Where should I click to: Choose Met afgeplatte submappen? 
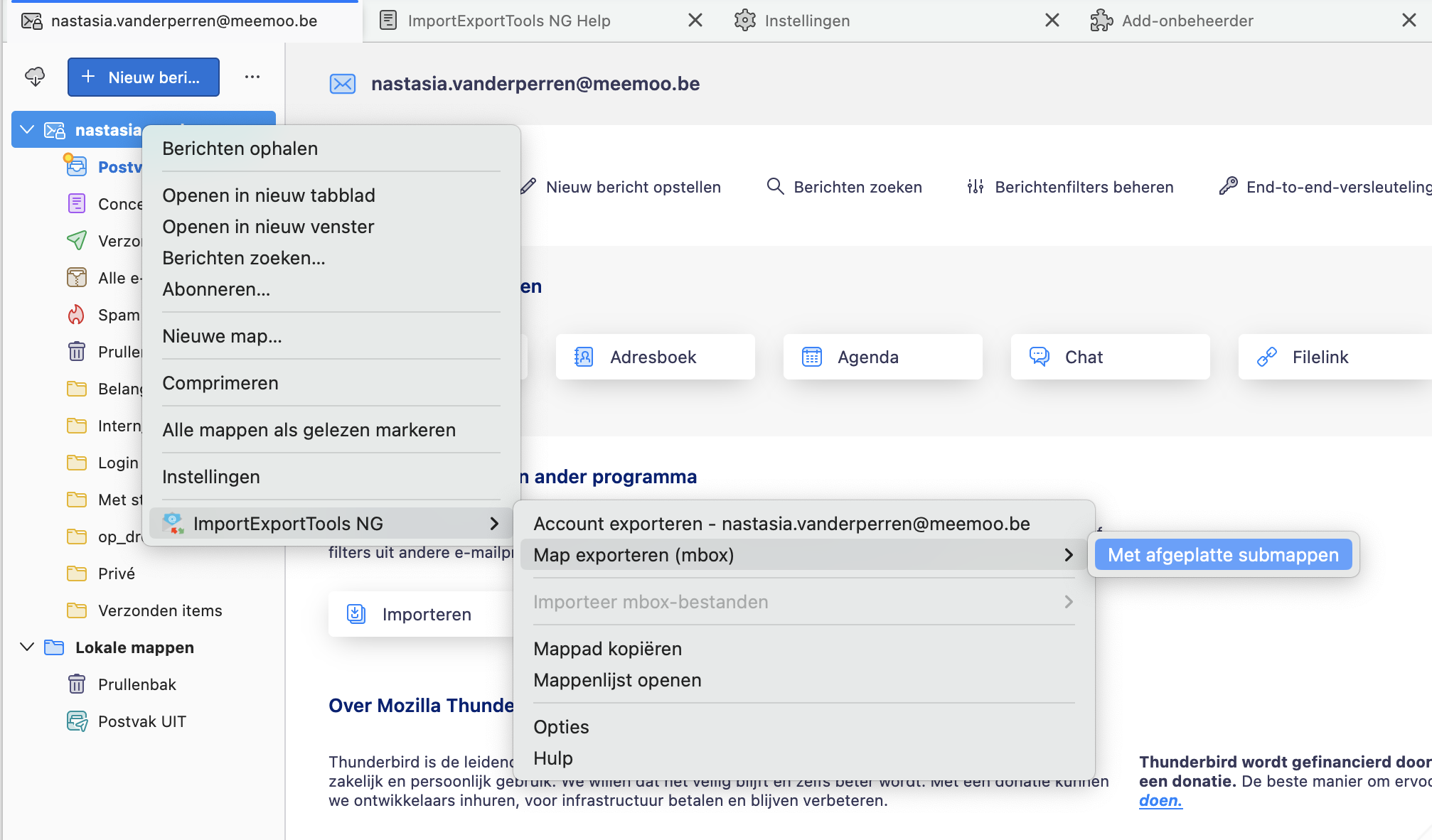[1223, 555]
